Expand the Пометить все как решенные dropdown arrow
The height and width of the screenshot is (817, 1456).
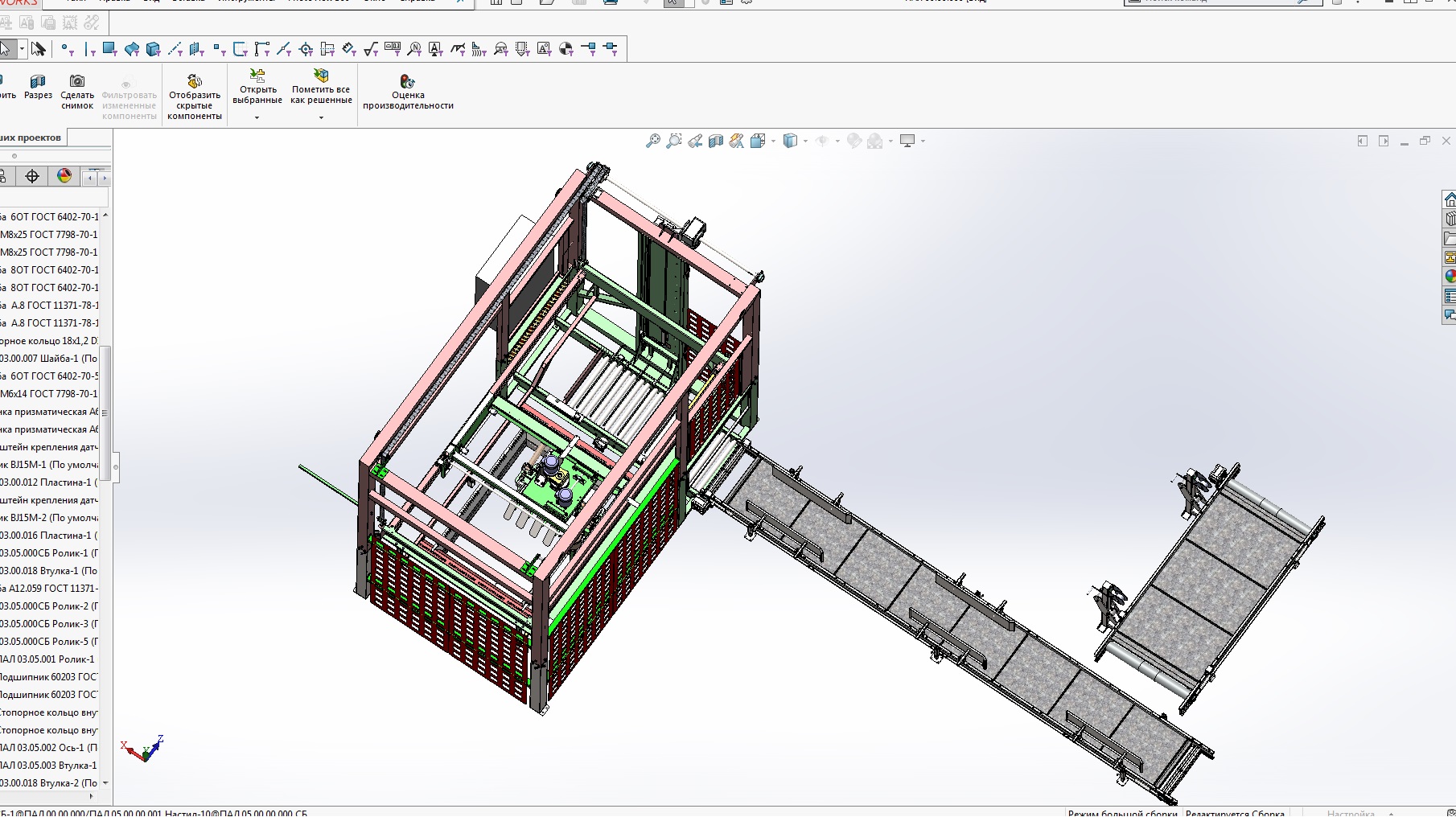click(x=321, y=118)
